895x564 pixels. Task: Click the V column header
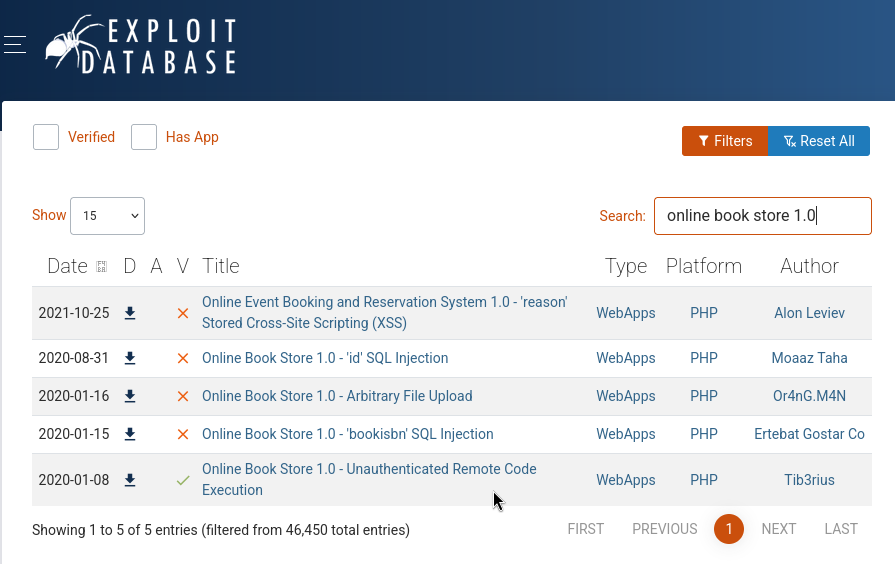pos(182,266)
